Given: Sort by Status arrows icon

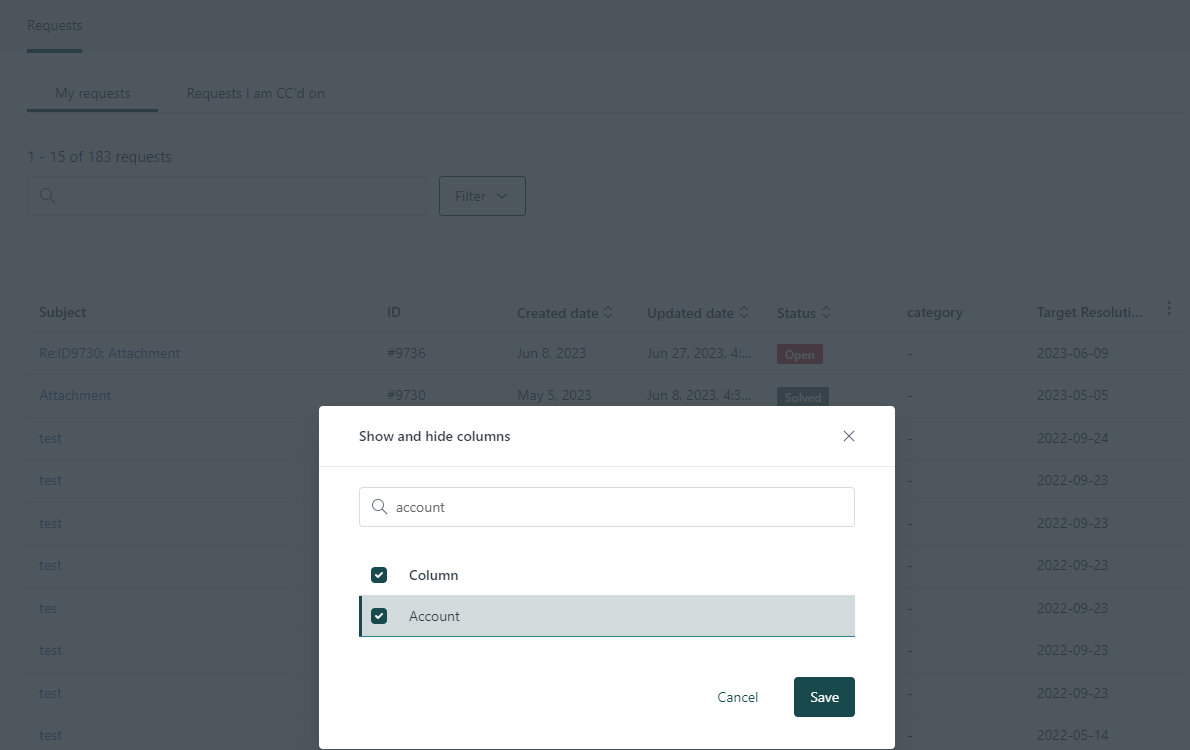Looking at the screenshot, I should pyautogui.click(x=826, y=313).
